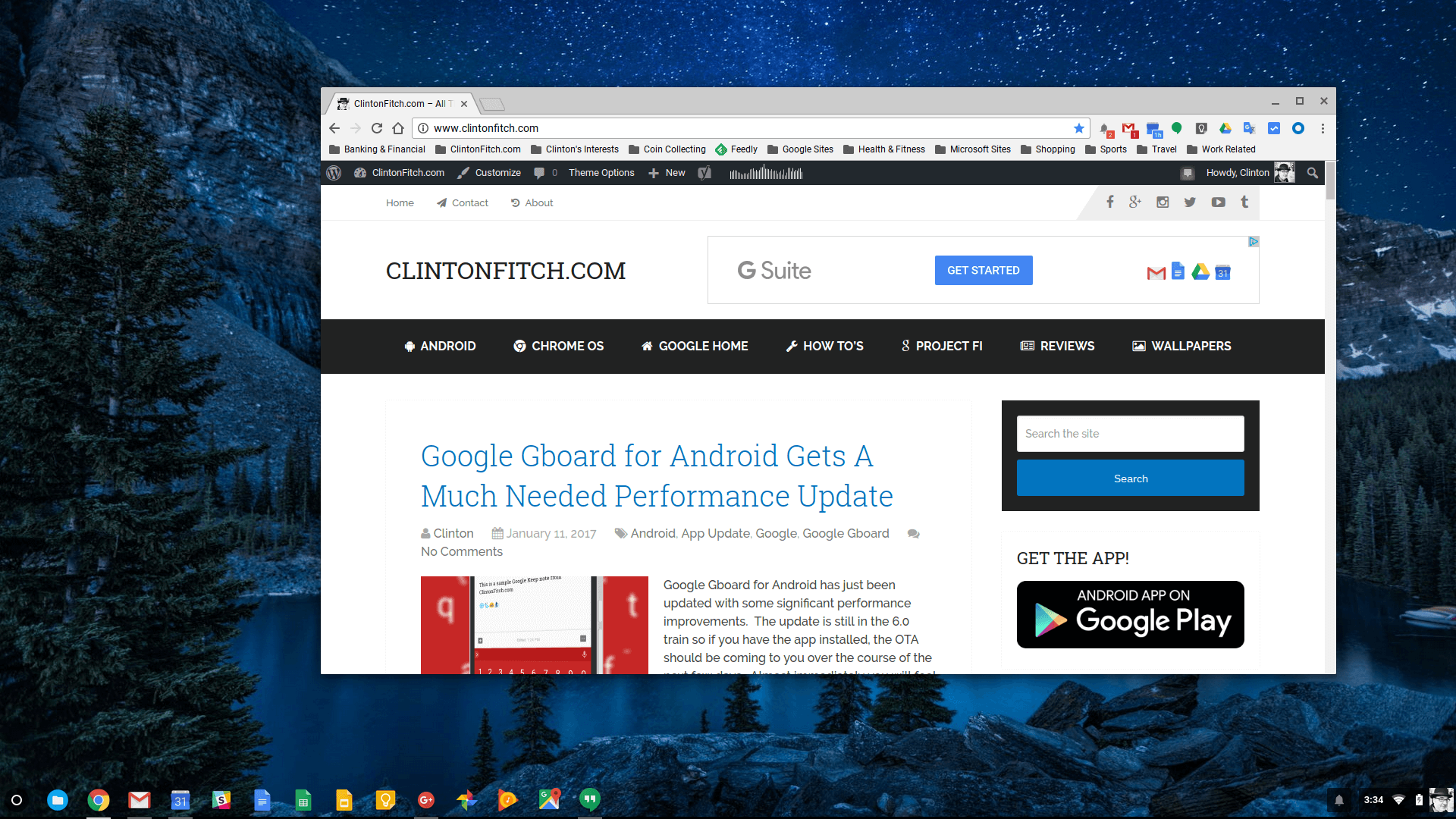The image size is (1456, 819).
Task: Visit the site's YouTube channel icon
Action: [1218, 202]
